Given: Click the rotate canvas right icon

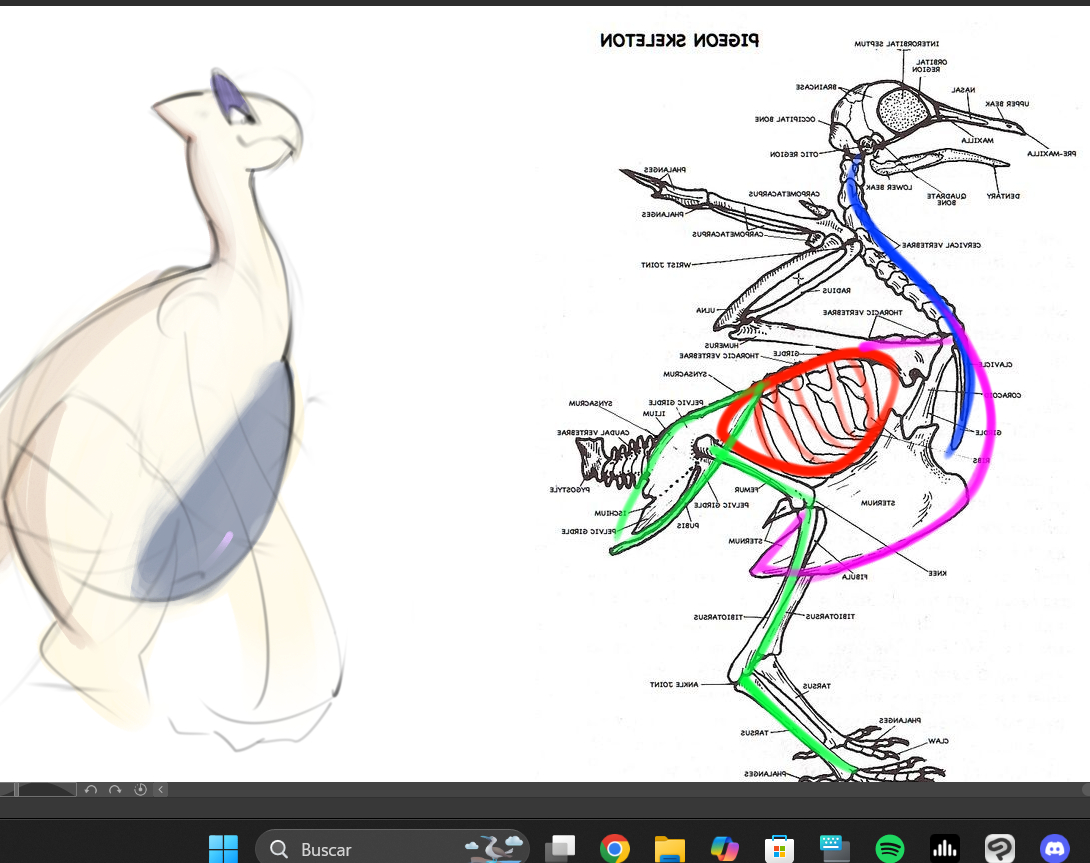Looking at the screenshot, I should (115, 790).
